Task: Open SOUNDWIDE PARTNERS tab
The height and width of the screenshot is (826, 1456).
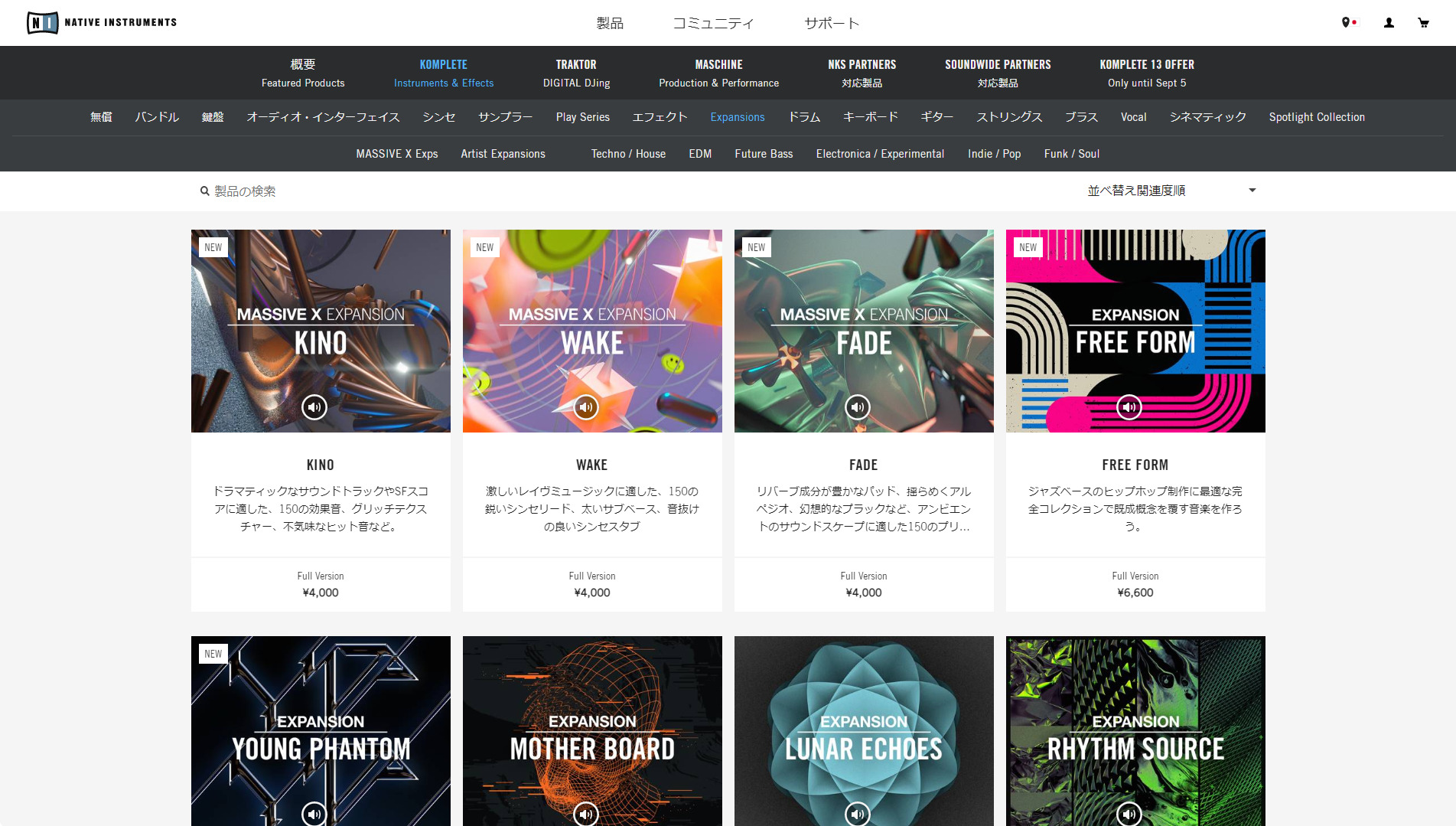Action: 998,73
